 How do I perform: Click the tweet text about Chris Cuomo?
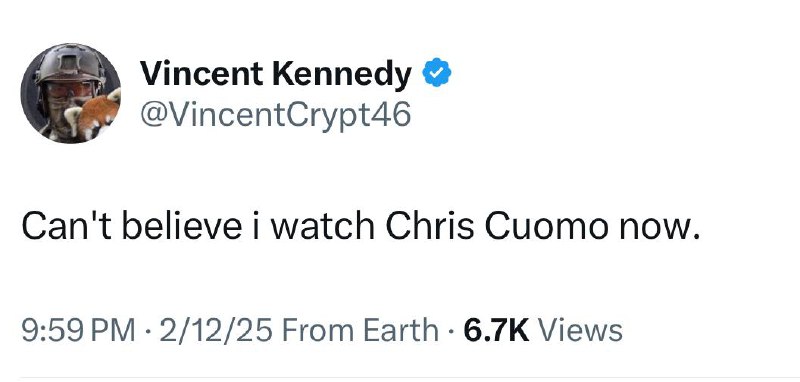coord(360,227)
